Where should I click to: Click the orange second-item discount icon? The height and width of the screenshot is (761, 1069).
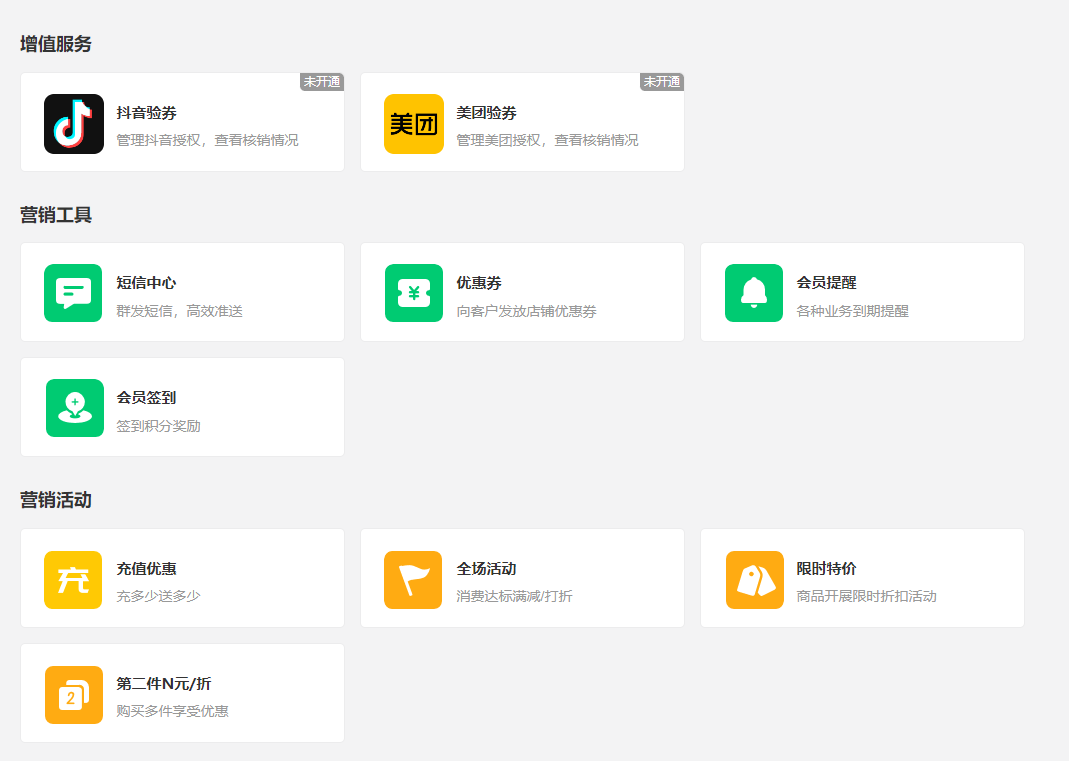pos(74,695)
